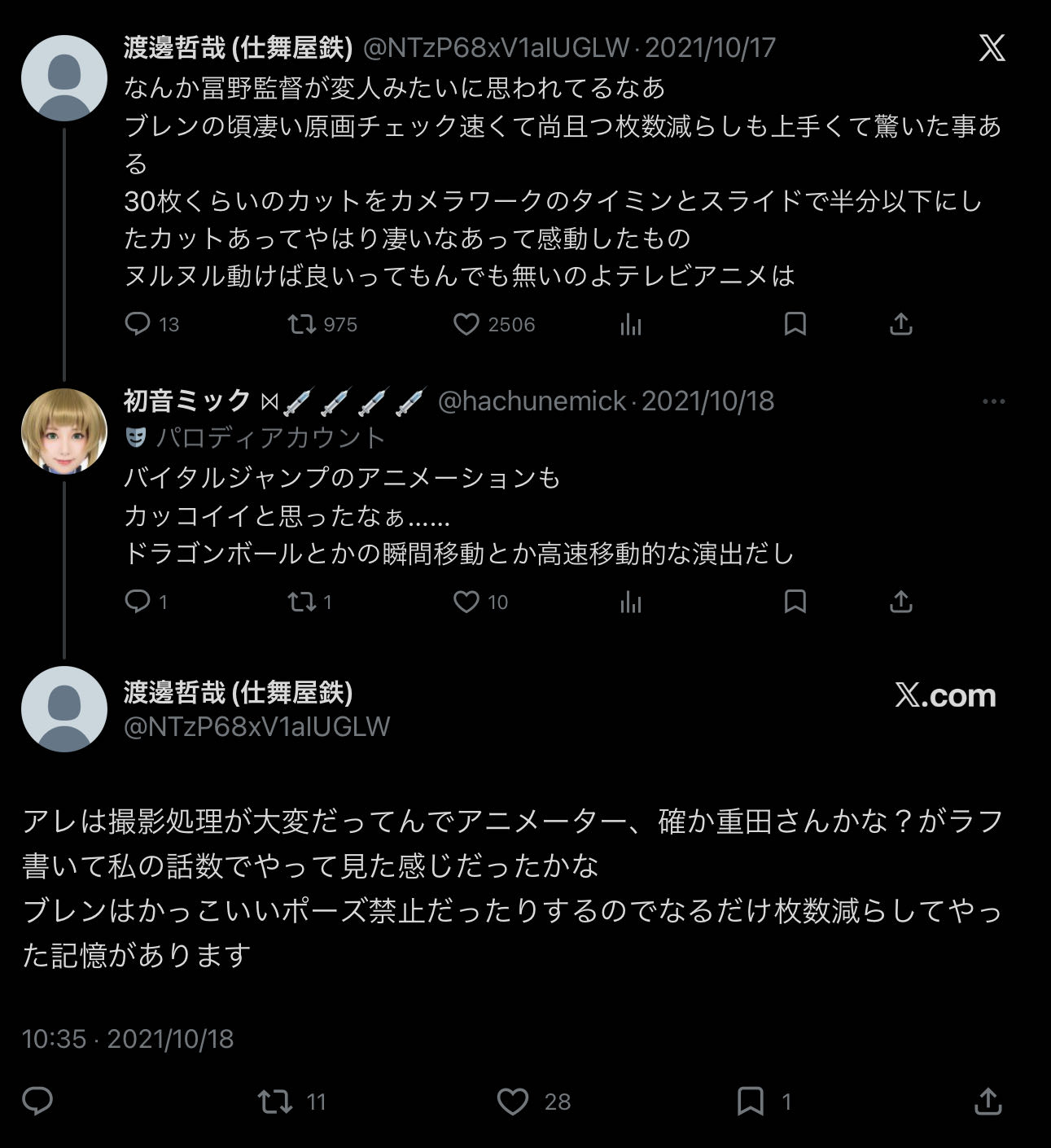
Task: Repost the first tweet with 975 reposts
Action: pyautogui.click(x=303, y=324)
